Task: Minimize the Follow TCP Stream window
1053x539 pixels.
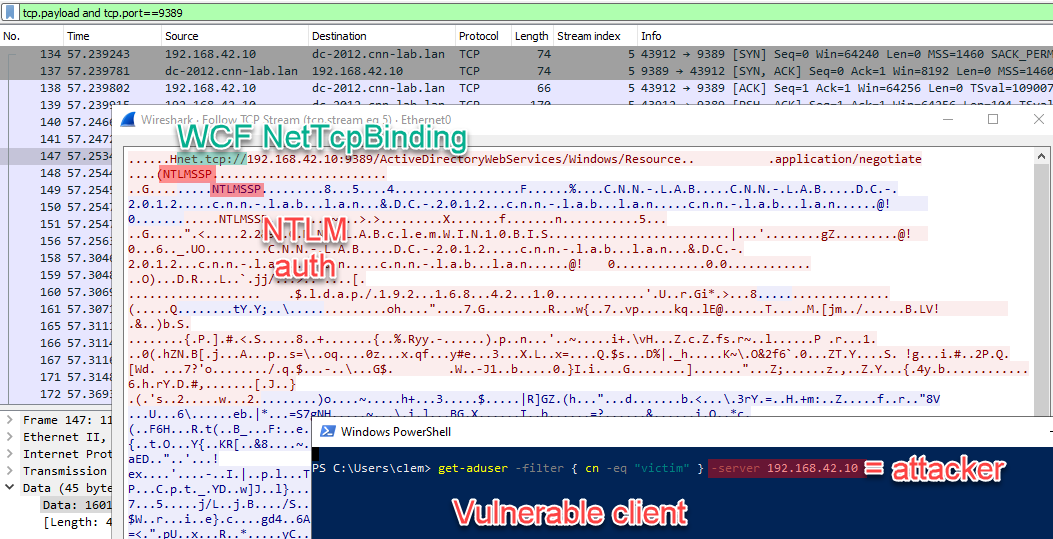Action: [x=948, y=119]
